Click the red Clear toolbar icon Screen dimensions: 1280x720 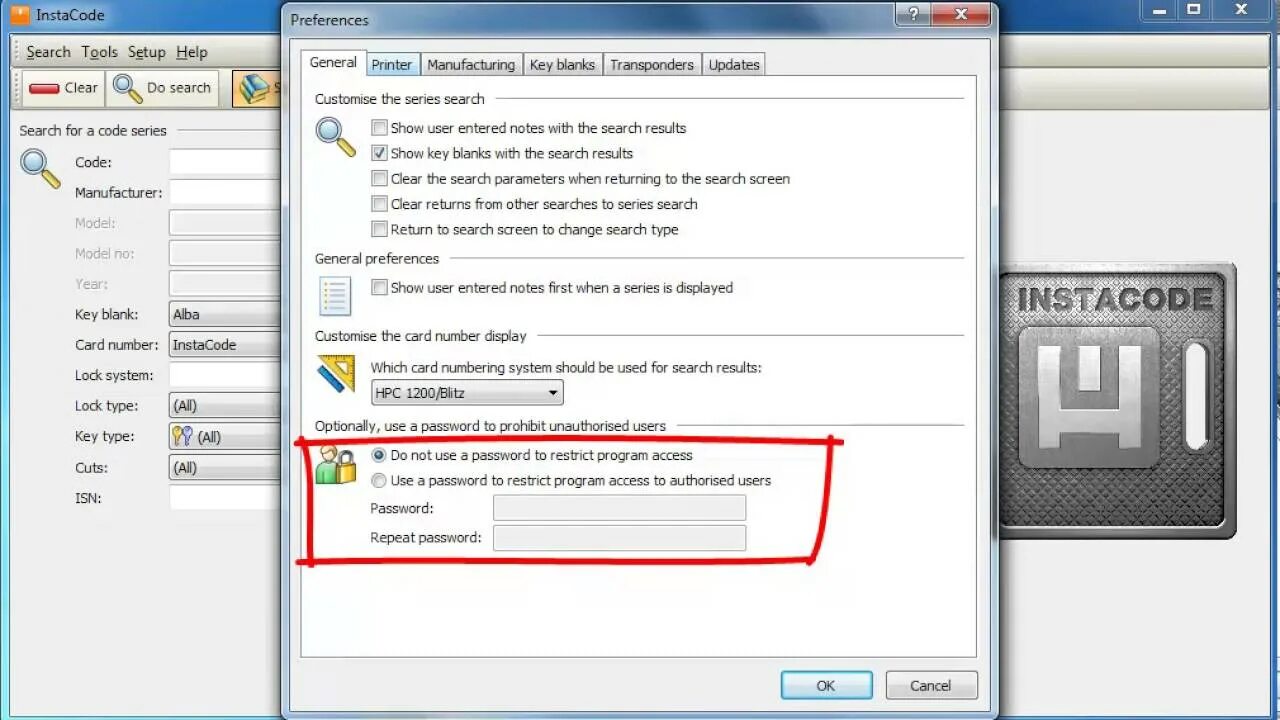[44, 88]
